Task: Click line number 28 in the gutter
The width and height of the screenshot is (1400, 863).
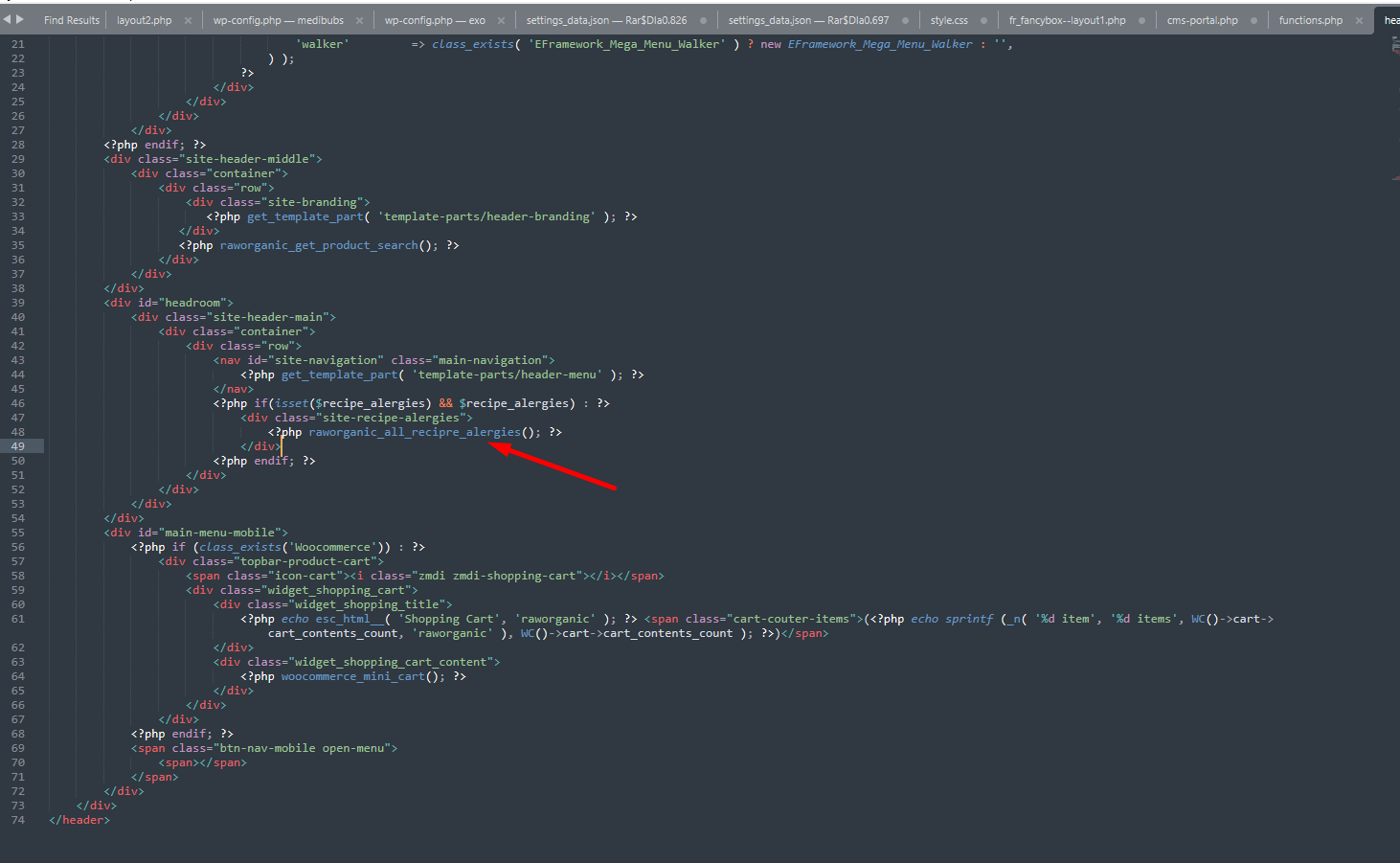Action: 18,145
